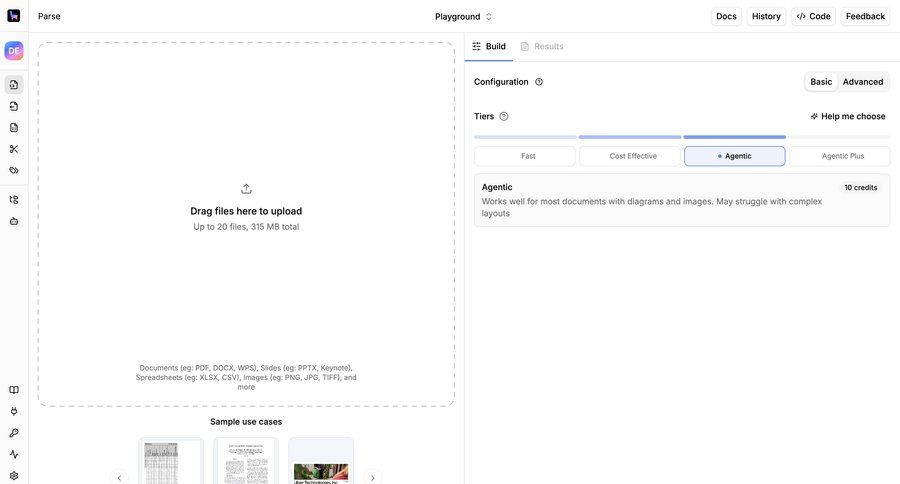The height and width of the screenshot is (484, 900).
Task: Open the settings gear in sidebar
Action: [x=14, y=476]
